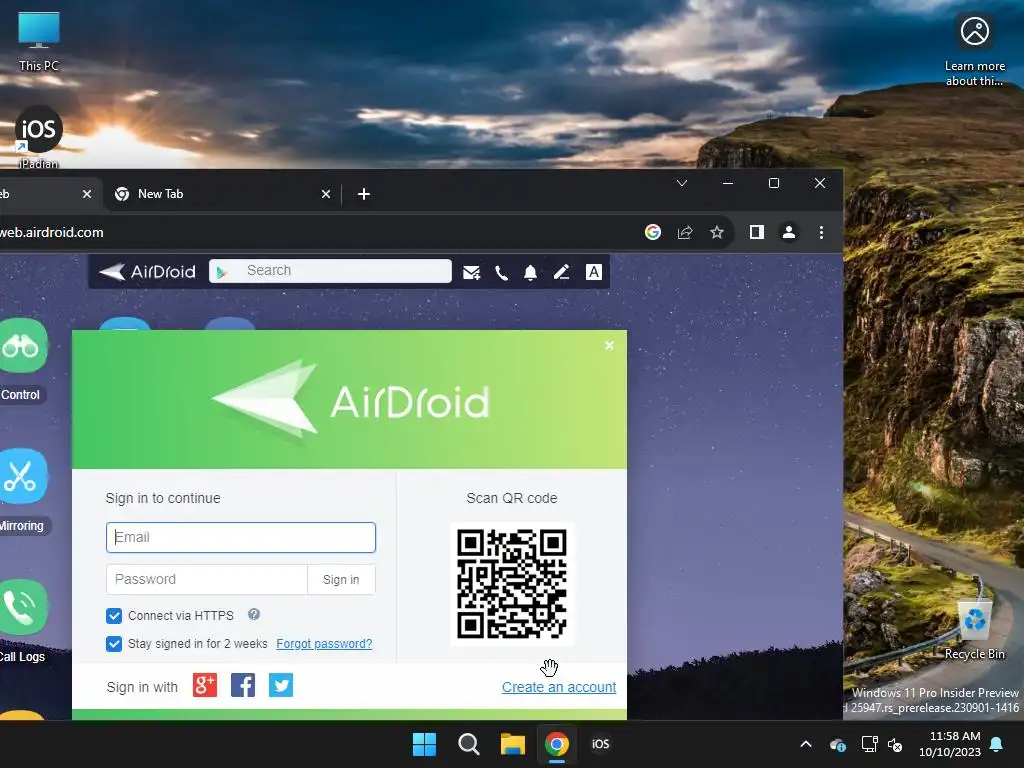Sign in with Google Plus icon
This screenshot has height=768, width=1024.
[204, 685]
